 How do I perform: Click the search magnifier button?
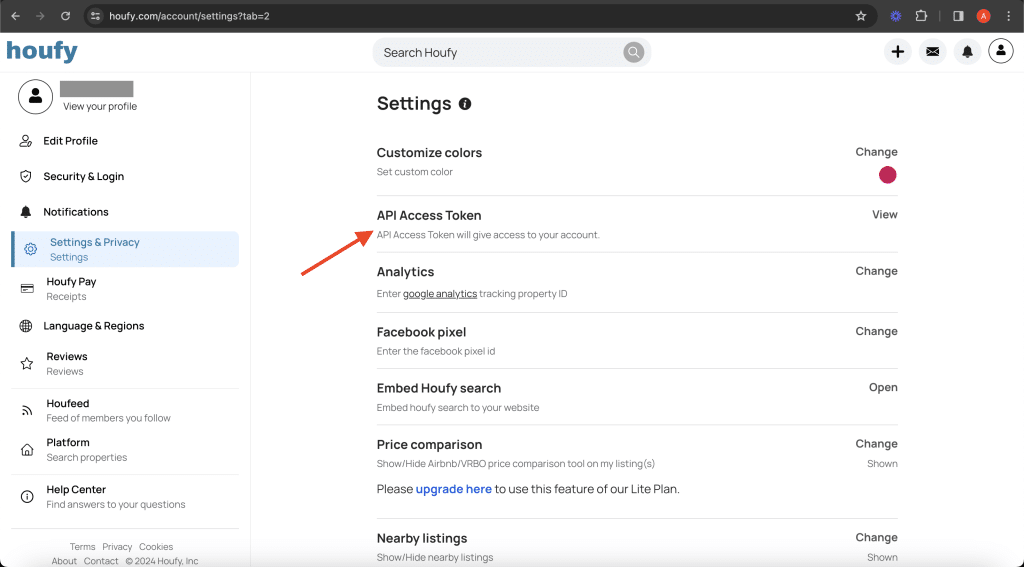pos(633,52)
